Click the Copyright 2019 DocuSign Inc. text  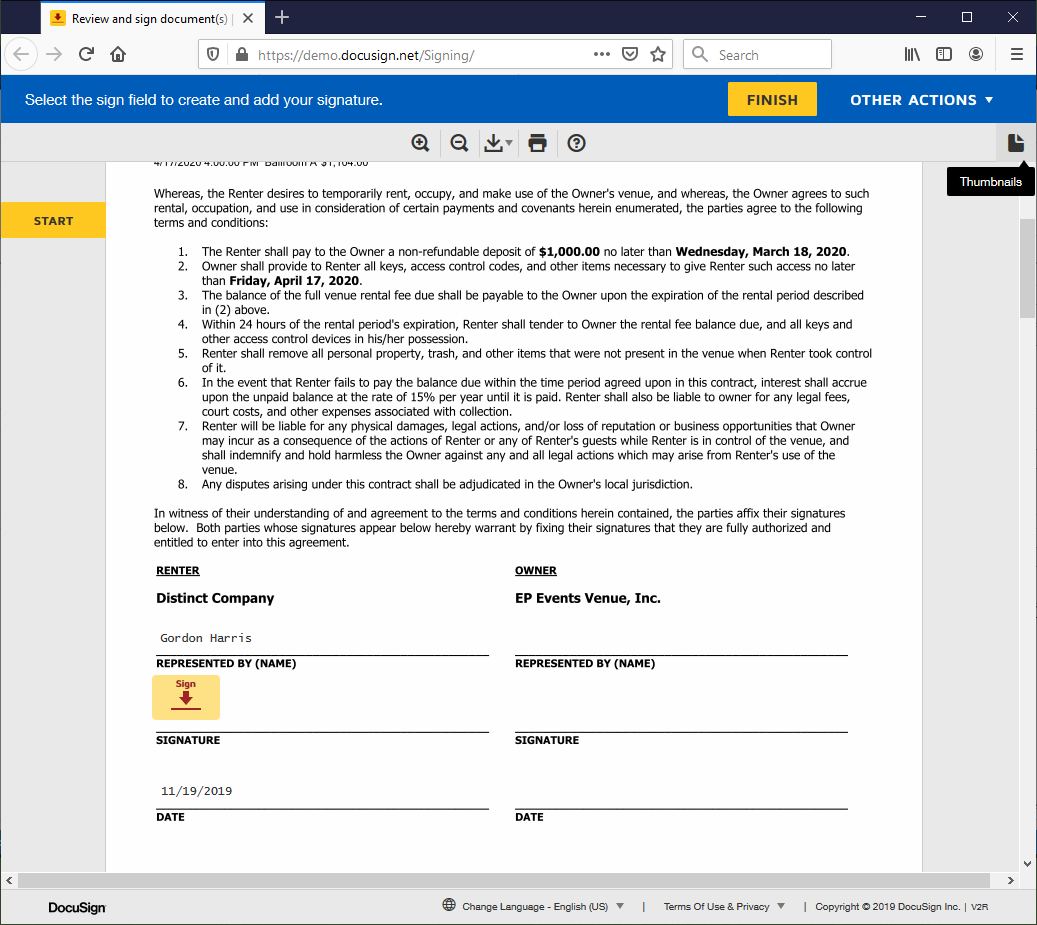(x=887, y=906)
